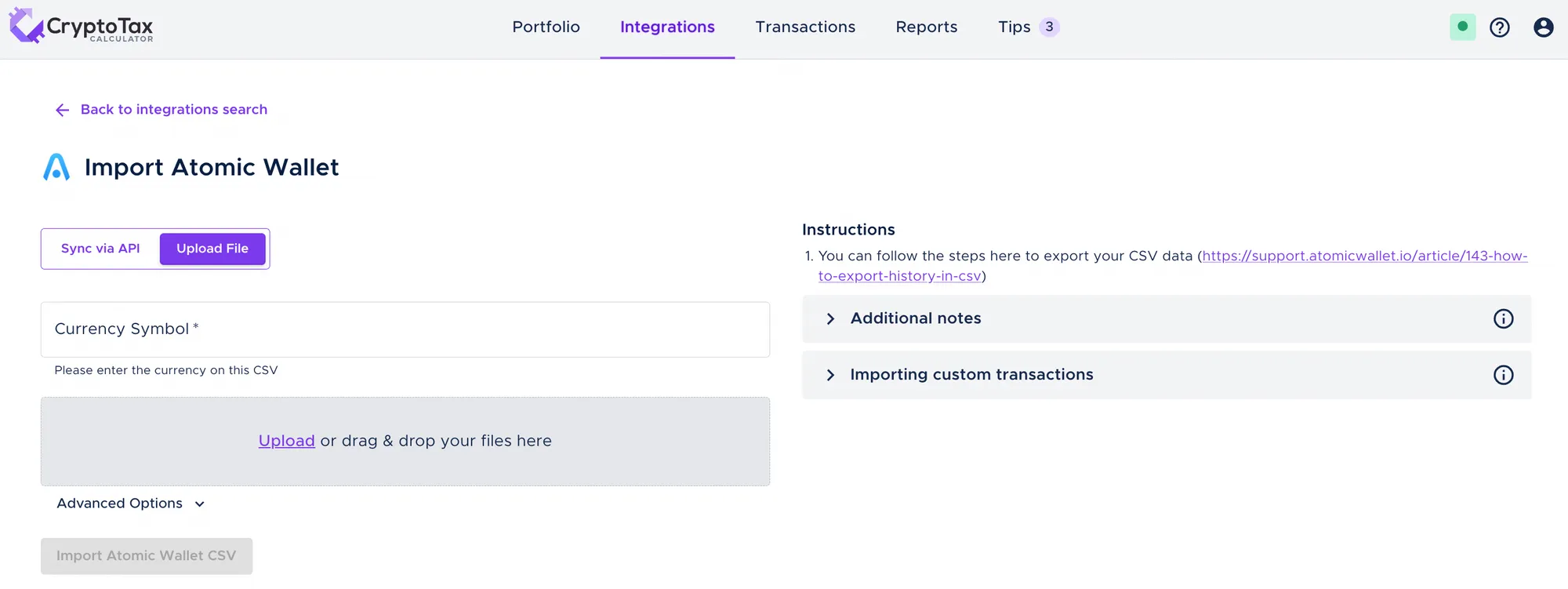The height and width of the screenshot is (589, 1568).
Task: Click 'Please enter the currency on this CSV' hint
Action: click(166, 370)
